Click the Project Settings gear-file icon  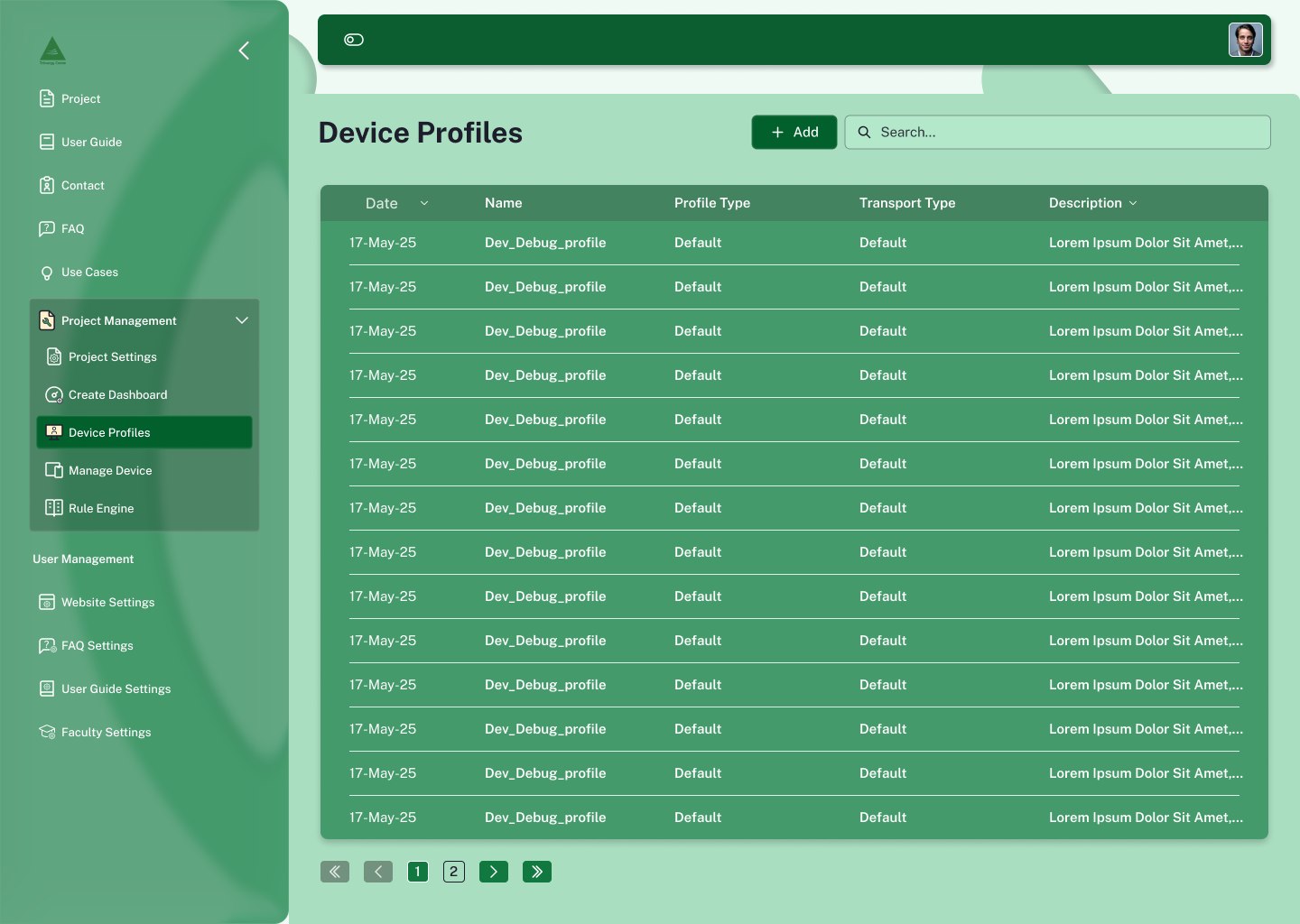[x=54, y=356]
